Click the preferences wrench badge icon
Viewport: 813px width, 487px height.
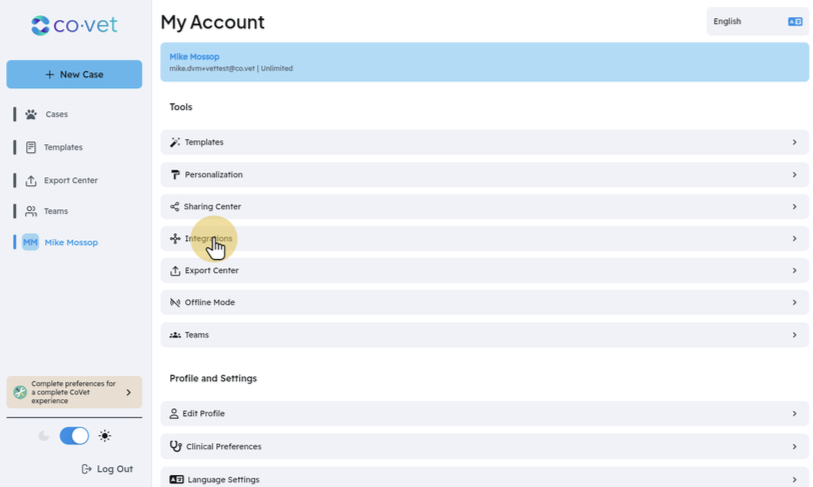pos(20,392)
